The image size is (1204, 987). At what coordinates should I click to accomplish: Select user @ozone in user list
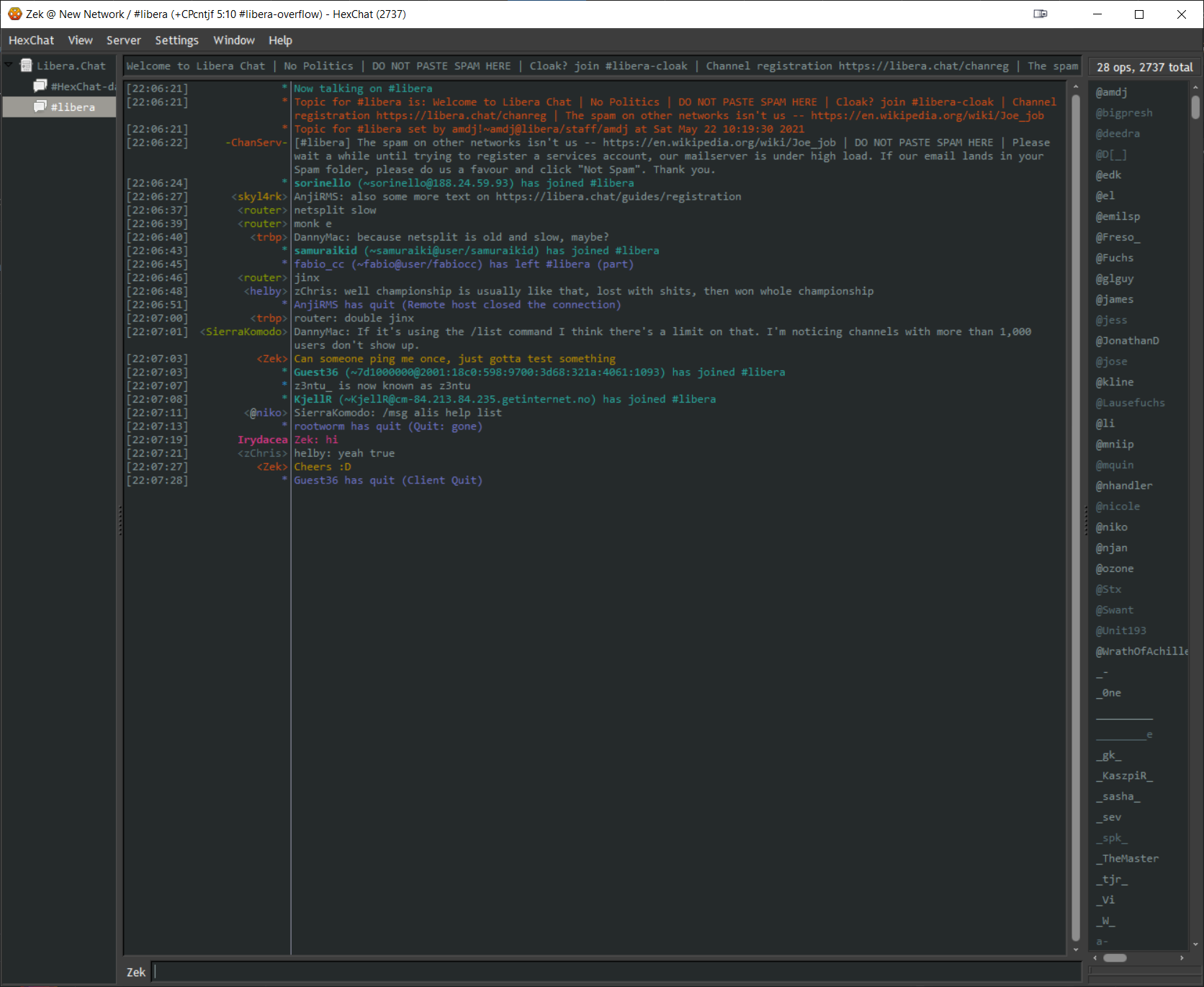point(1137,568)
